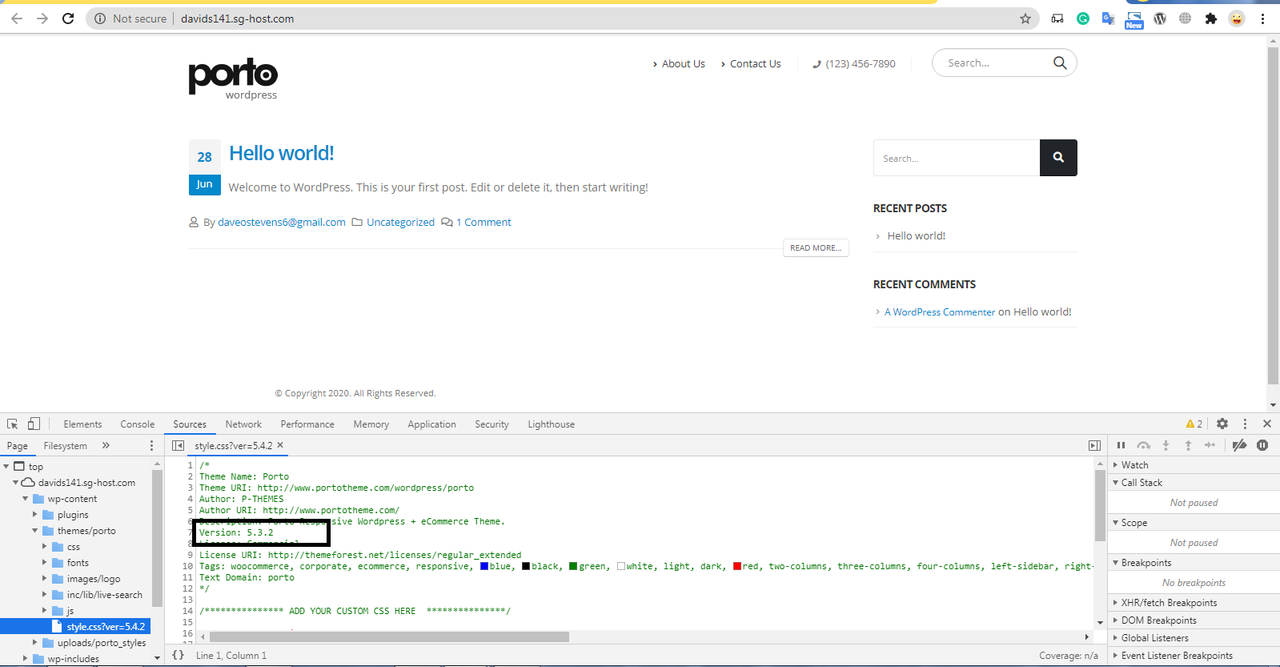
Task: Open Chrome's three-dot menu
Action: click(x=1263, y=18)
